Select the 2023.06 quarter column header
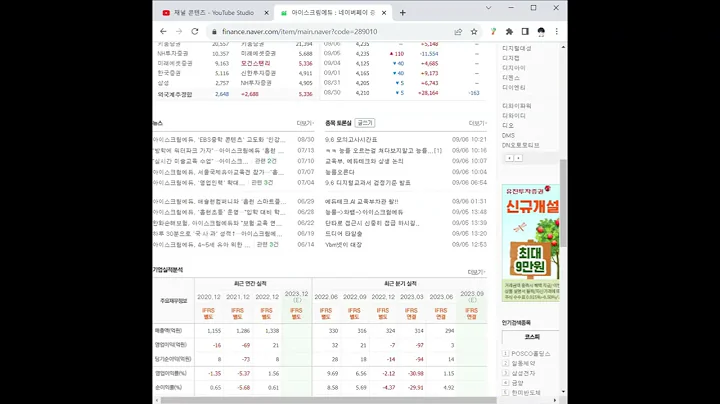Screen dimensions: 720x404 click(x=441, y=297)
